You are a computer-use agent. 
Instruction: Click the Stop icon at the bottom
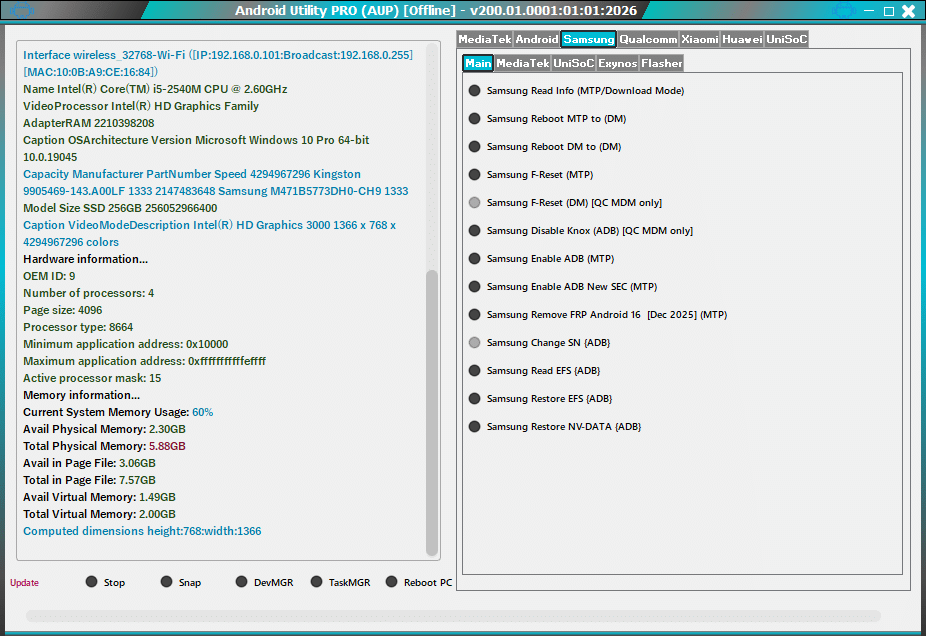coord(92,581)
